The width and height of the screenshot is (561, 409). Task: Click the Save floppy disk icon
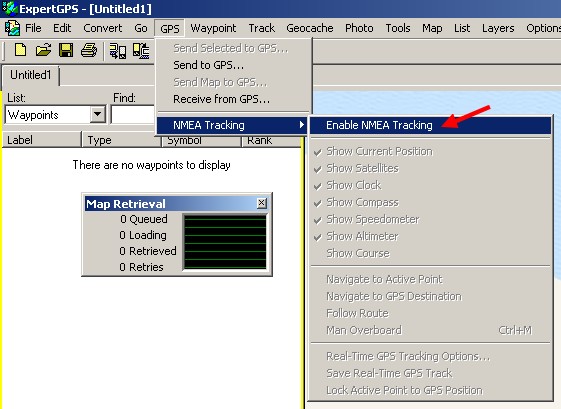66,50
